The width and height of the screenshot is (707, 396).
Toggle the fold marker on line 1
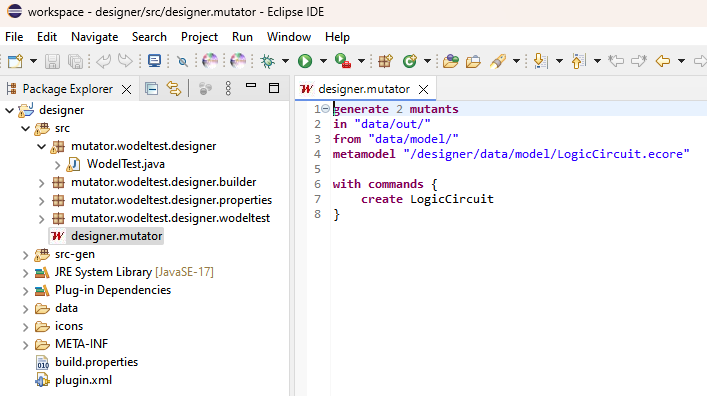point(326,109)
